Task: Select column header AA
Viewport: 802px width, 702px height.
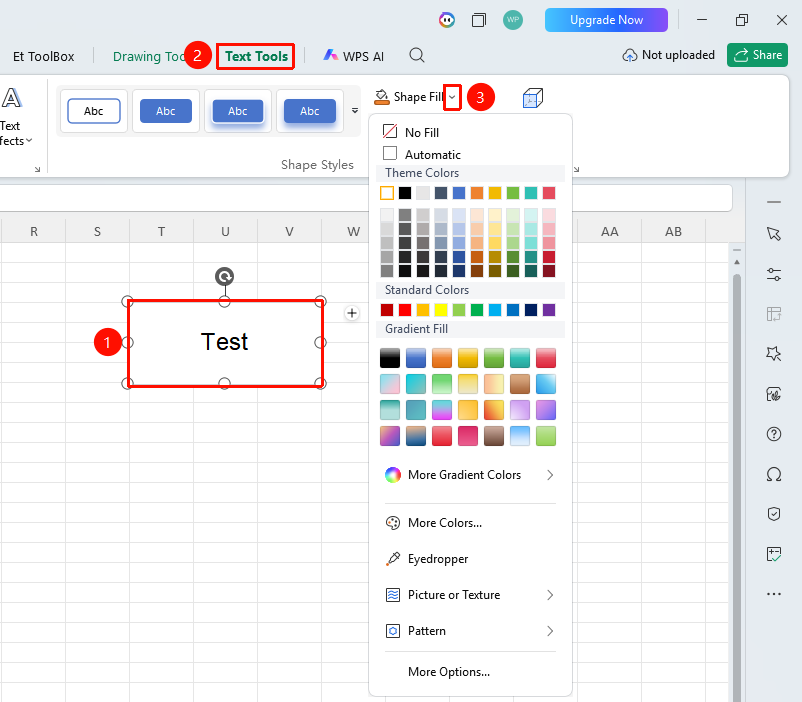Action: pos(609,232)
